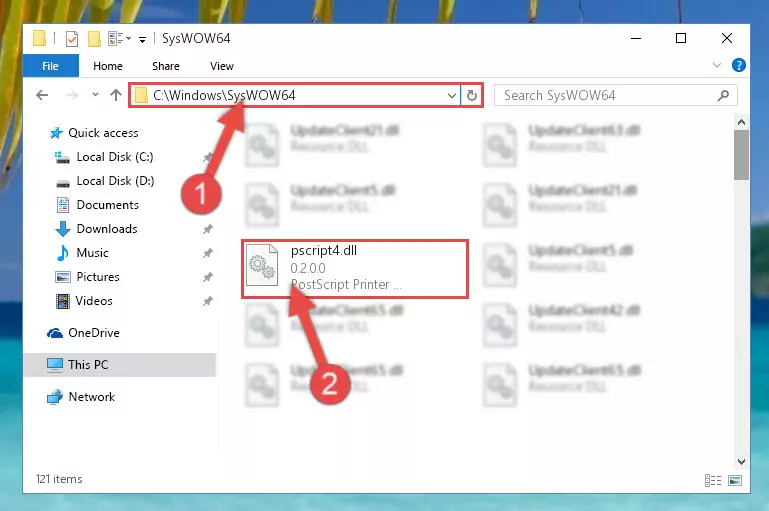Screen dimensions: 769x511
Task: Click the Search SysWOW64 box
Action: pyautogui.click(x=615, y=95)
